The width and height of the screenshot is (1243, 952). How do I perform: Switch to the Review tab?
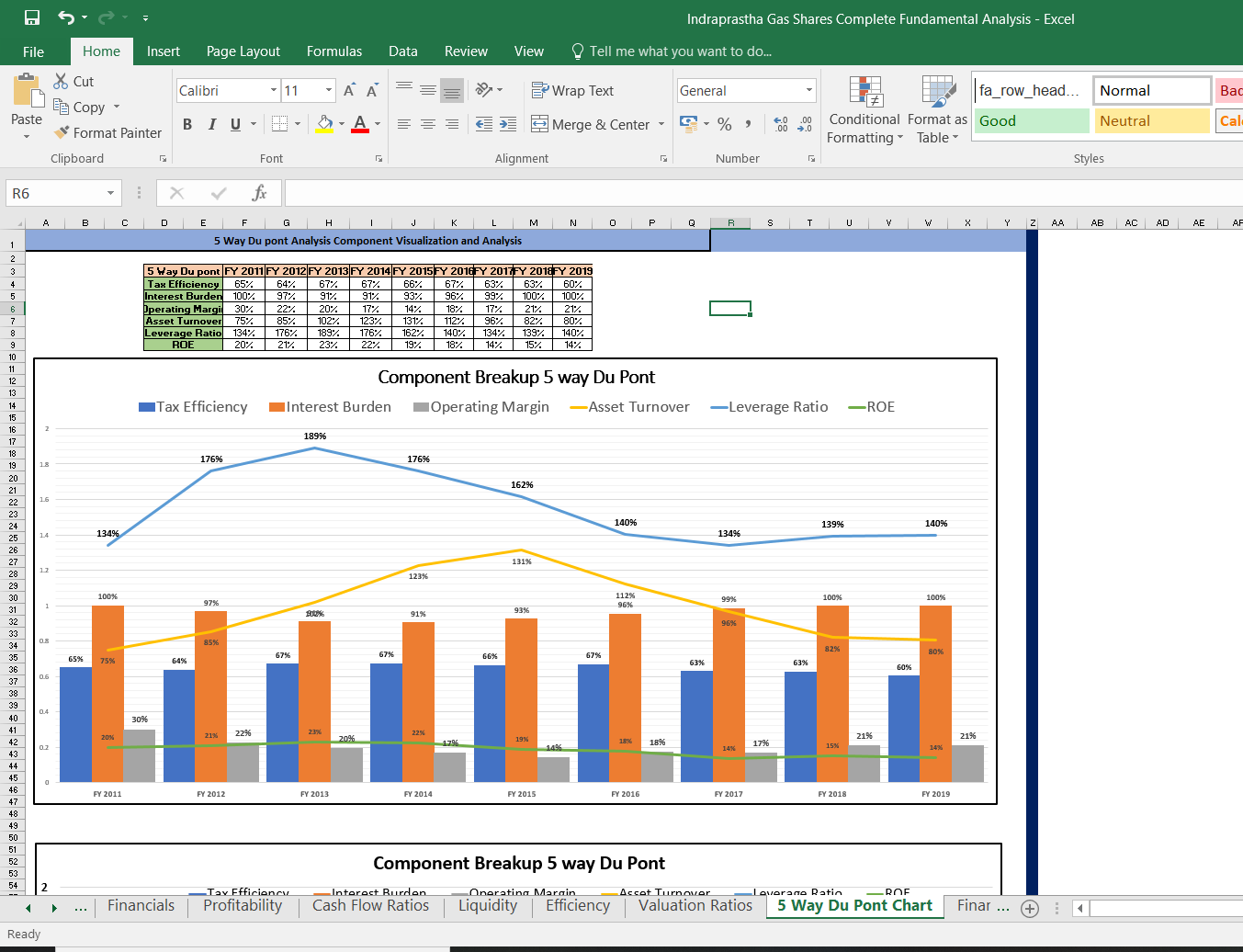pos(466,51)
